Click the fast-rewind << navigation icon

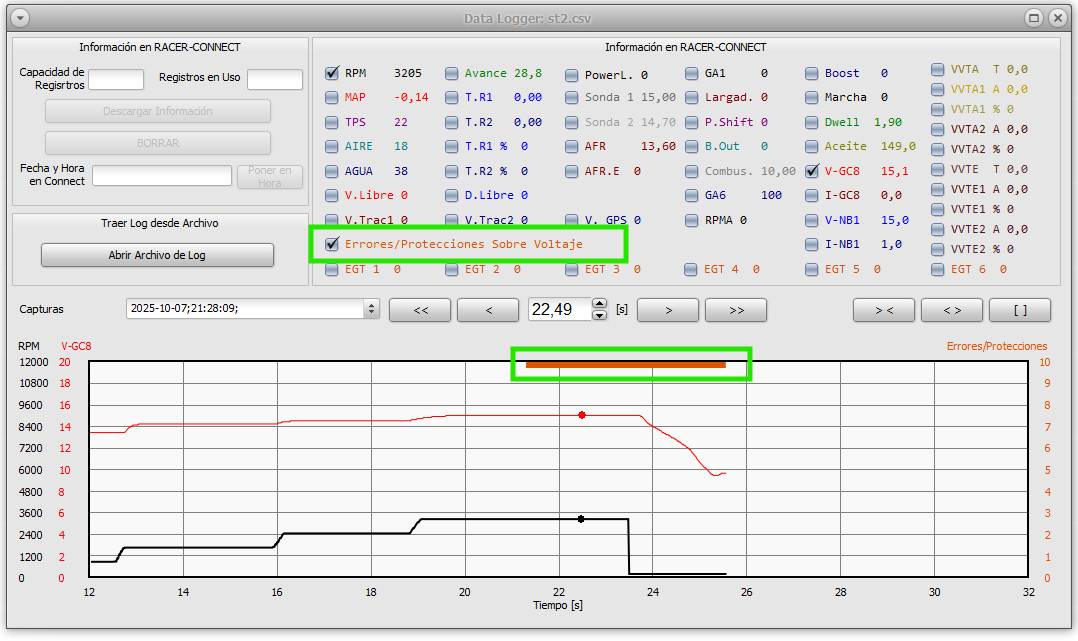click(x=420, y=310)
